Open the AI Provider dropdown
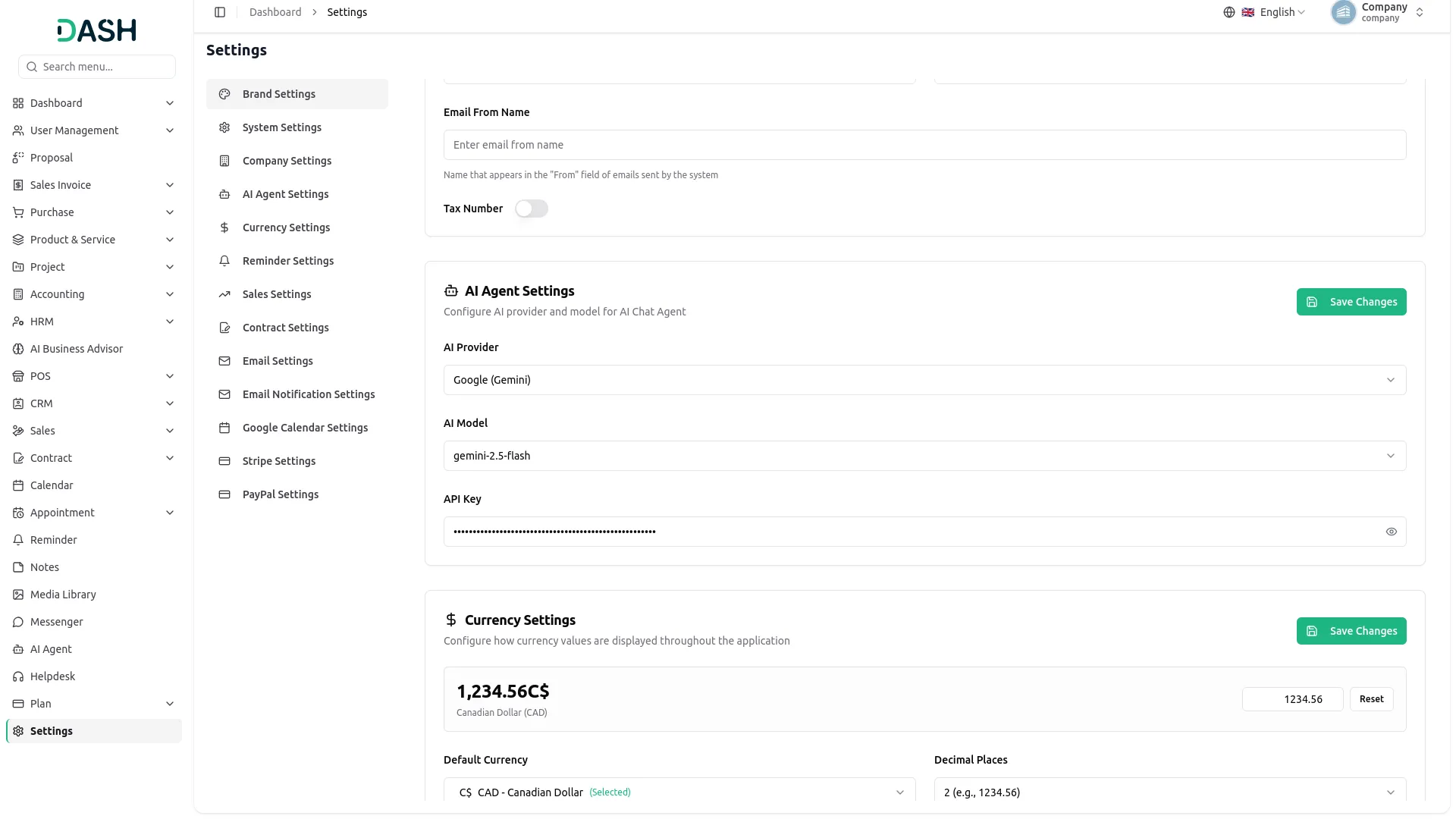1456x819 pixels. click(924, 380)
